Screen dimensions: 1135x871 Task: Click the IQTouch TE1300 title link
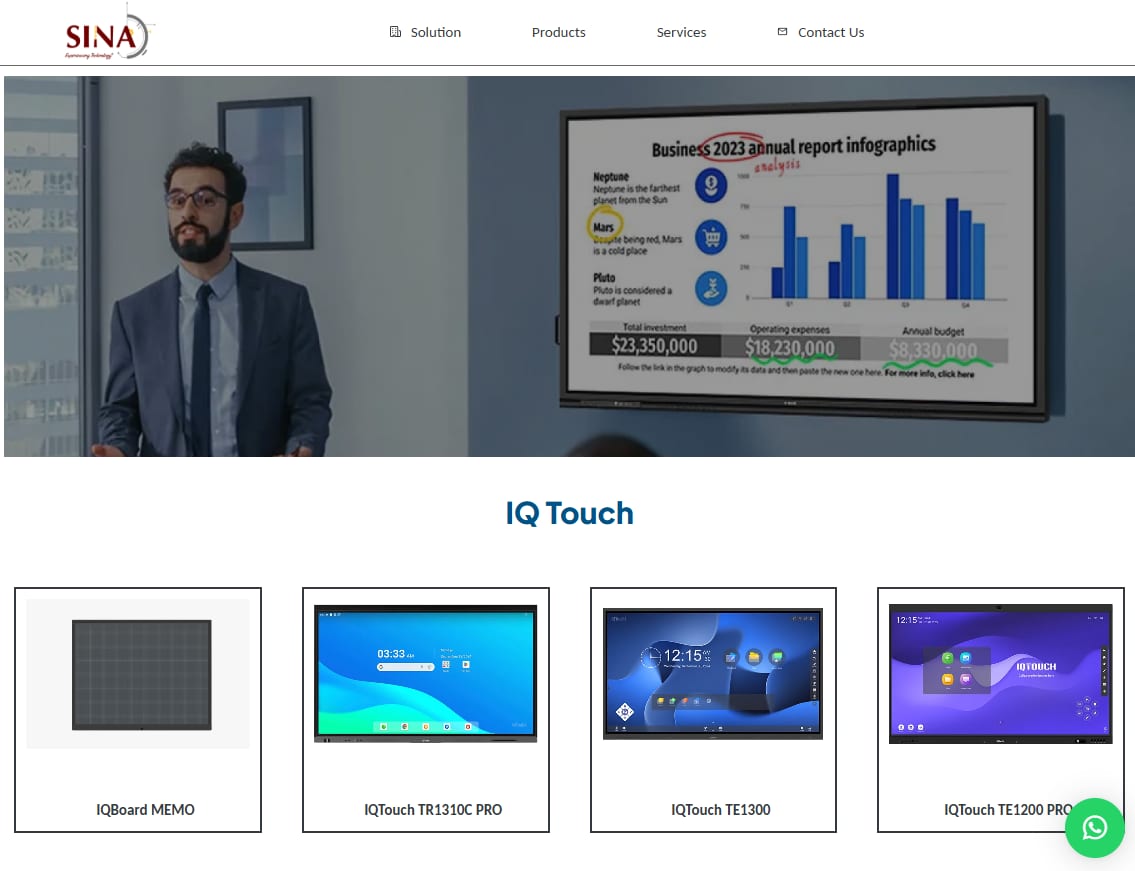720,809
